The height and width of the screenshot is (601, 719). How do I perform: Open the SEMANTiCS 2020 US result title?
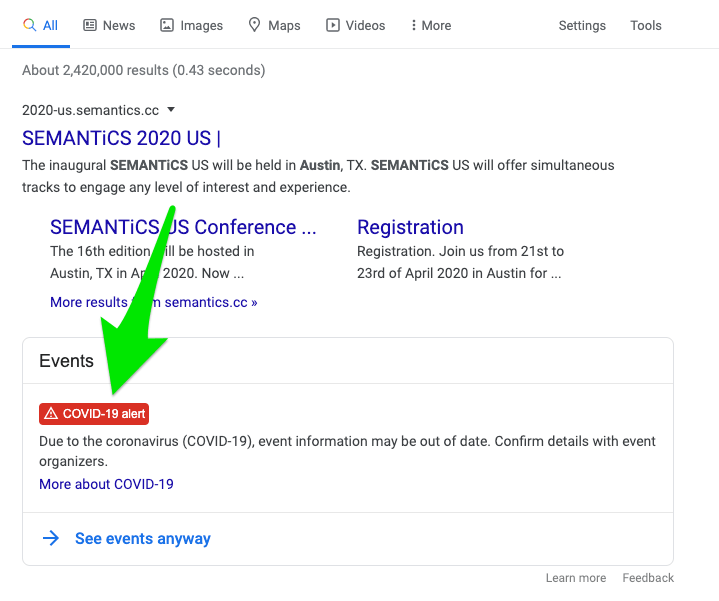coord(122,138)
